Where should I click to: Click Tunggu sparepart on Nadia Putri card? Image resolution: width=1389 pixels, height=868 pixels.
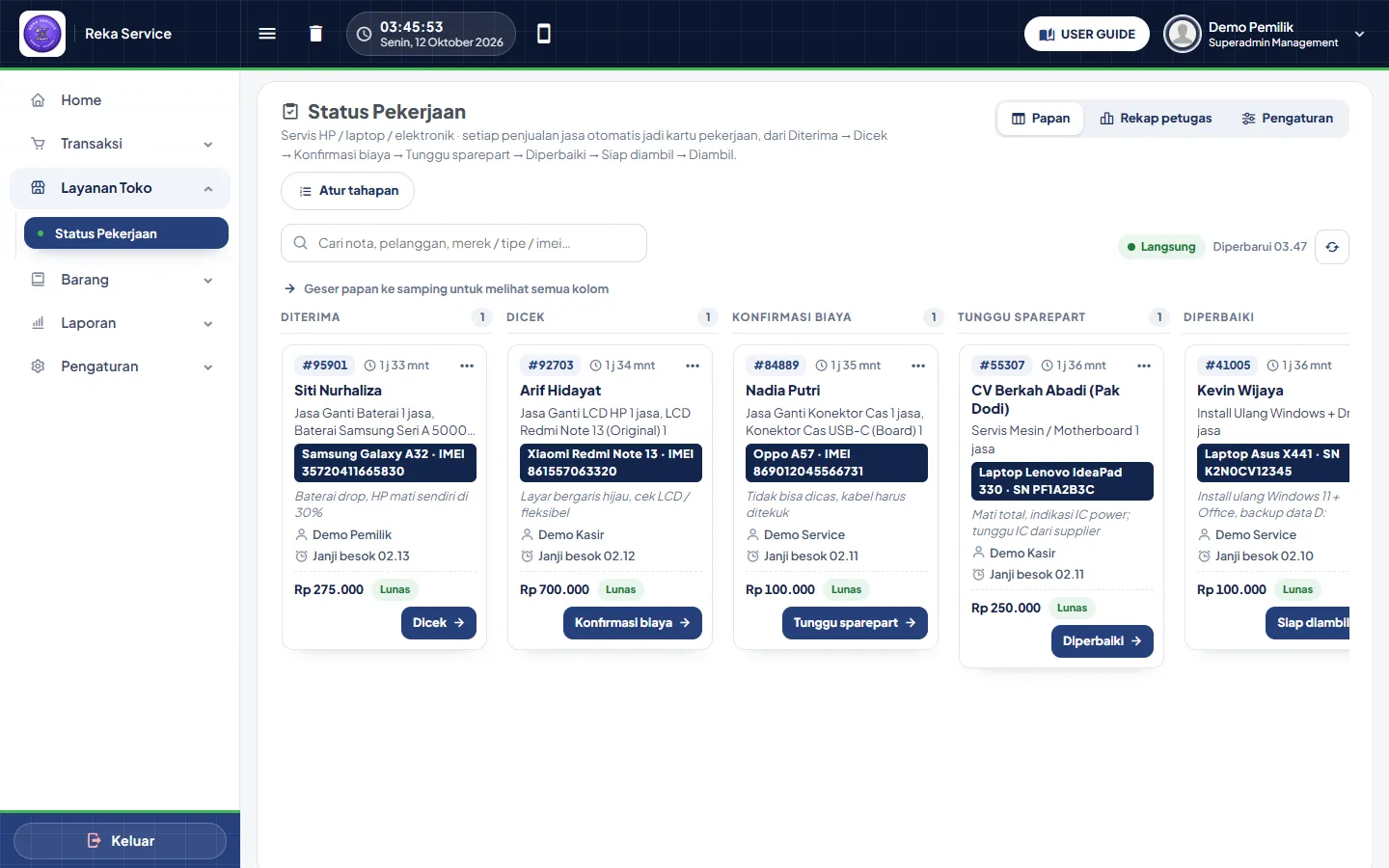pyautogui.click(x=855, y=623)
